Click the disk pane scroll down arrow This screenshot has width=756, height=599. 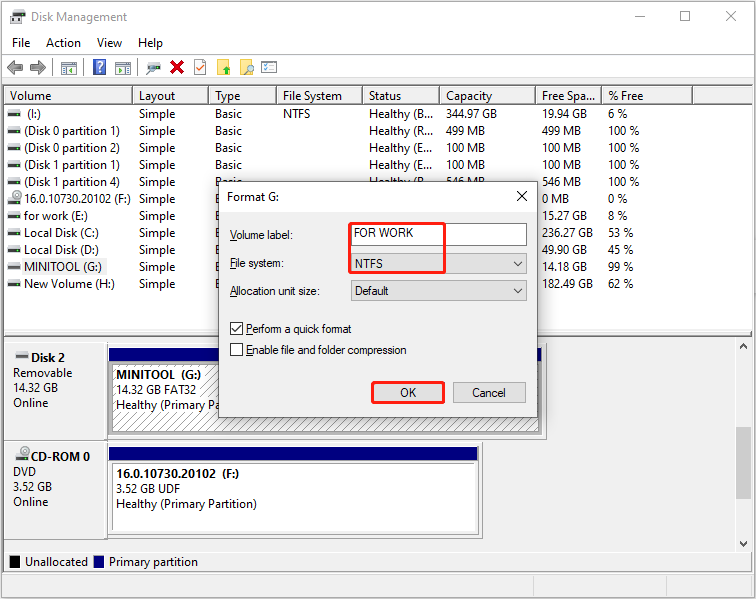pyautogui.click(x=743, y=544)
